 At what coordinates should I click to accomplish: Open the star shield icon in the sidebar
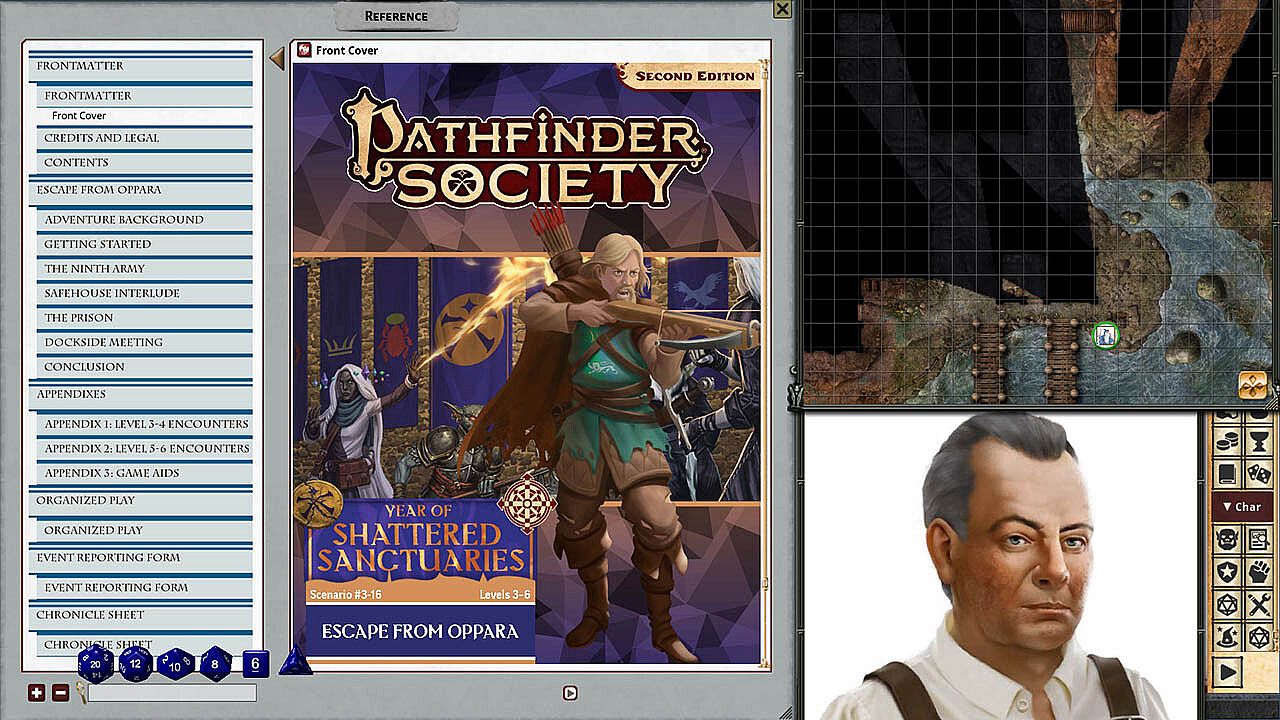pyautogui.click(x=1228, y=572)
